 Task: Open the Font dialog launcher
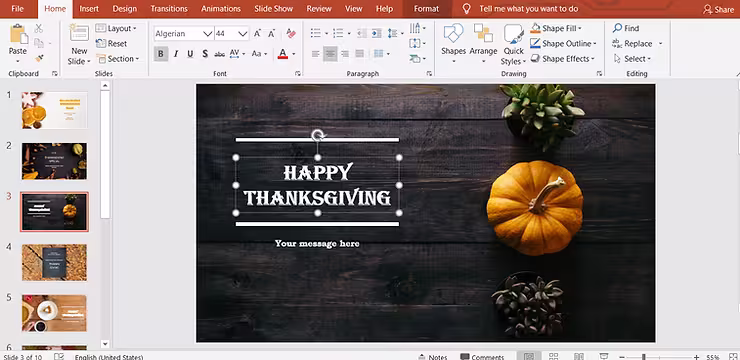click(298, 74)
